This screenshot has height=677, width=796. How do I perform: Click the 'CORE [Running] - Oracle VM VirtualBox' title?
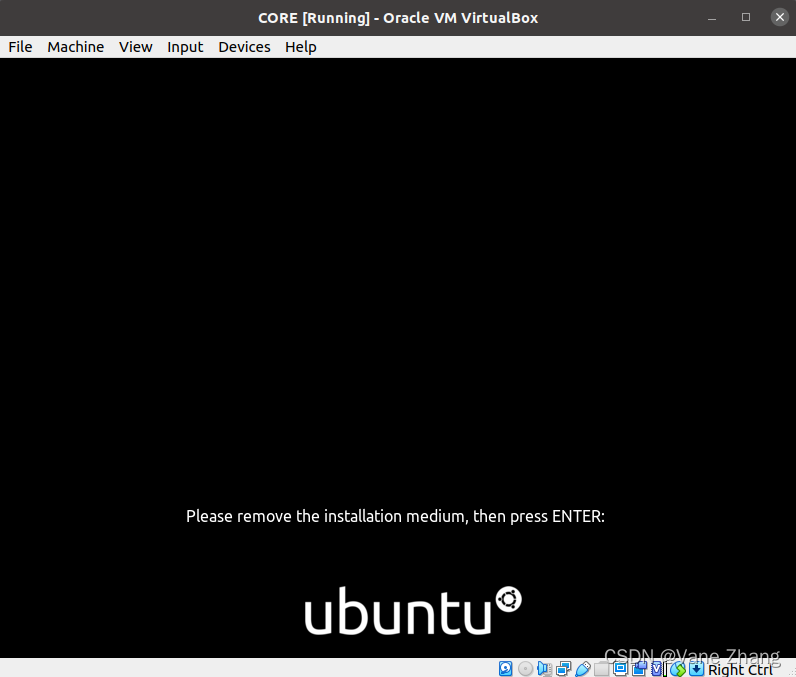398,18
